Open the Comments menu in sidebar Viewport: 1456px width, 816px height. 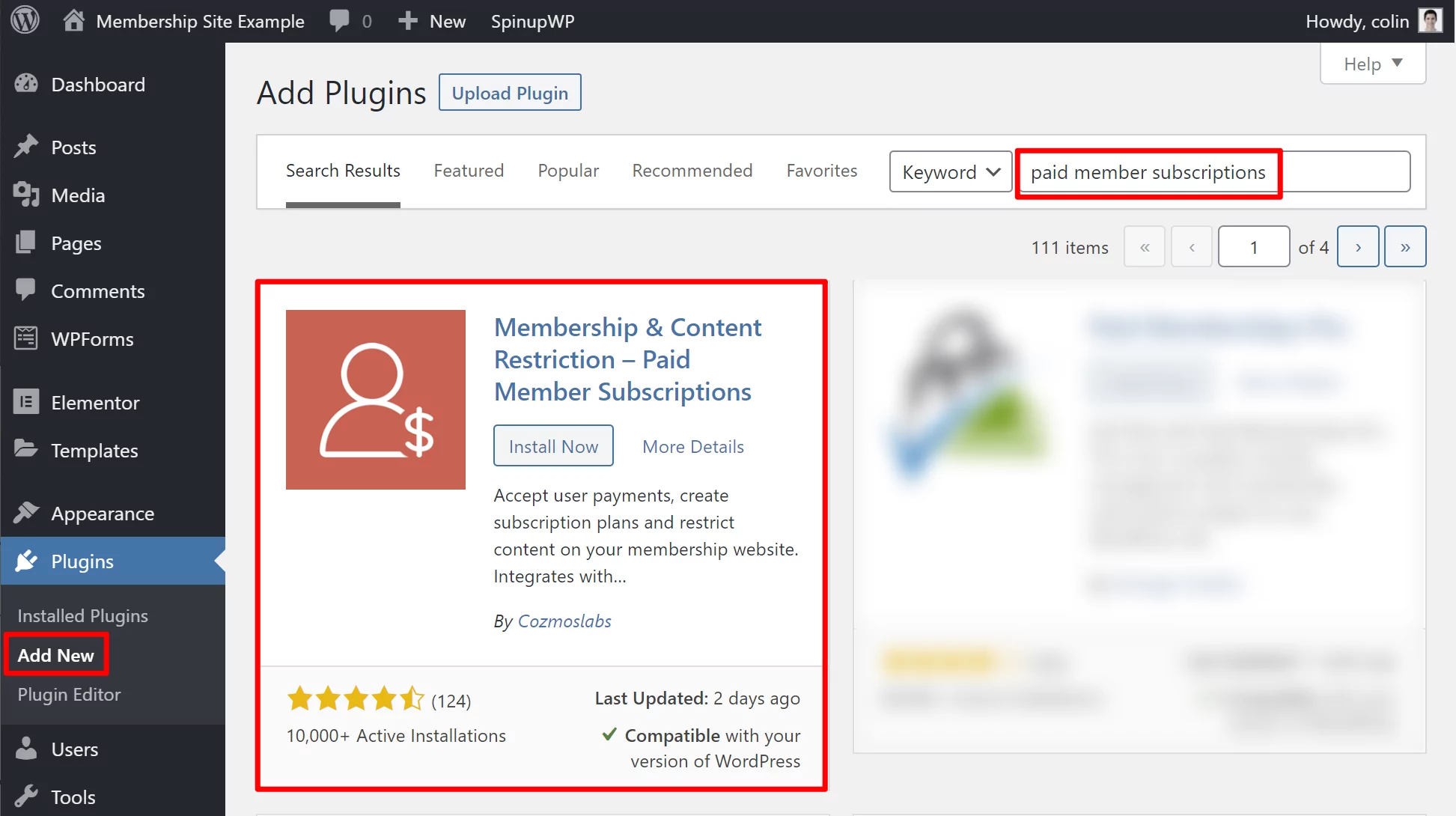112,290
